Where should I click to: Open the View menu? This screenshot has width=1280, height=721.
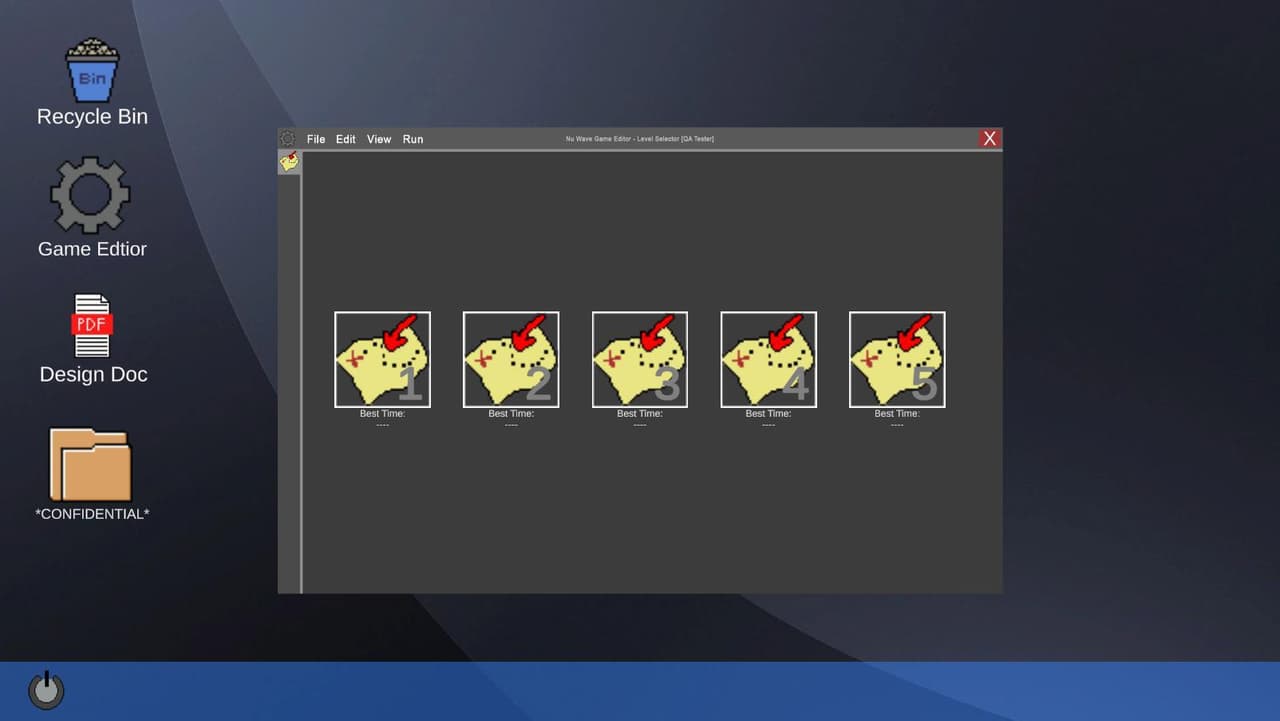[x=379, y=139]
